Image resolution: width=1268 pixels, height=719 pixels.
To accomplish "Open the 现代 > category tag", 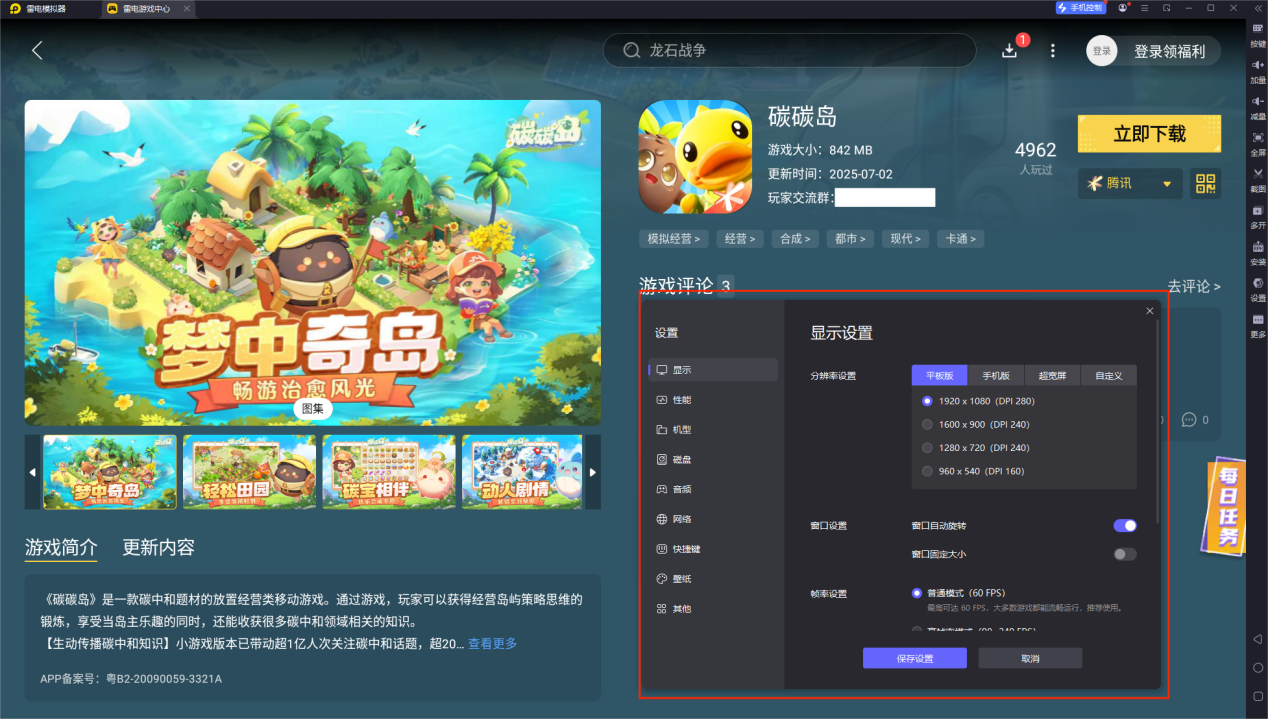I will pyautogui.click(x=907, y=239).
